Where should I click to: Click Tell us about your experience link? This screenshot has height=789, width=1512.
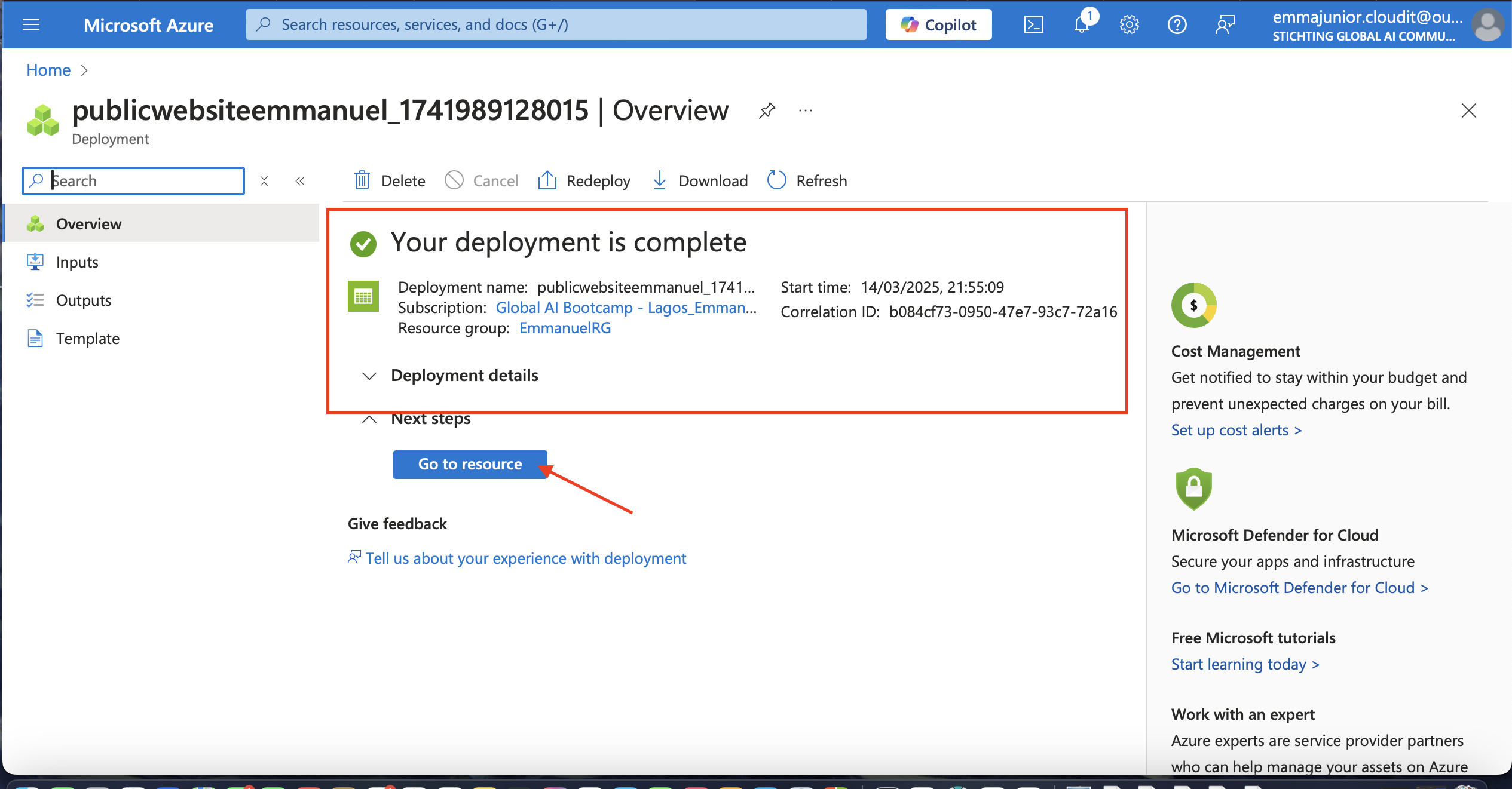[517, 558]
